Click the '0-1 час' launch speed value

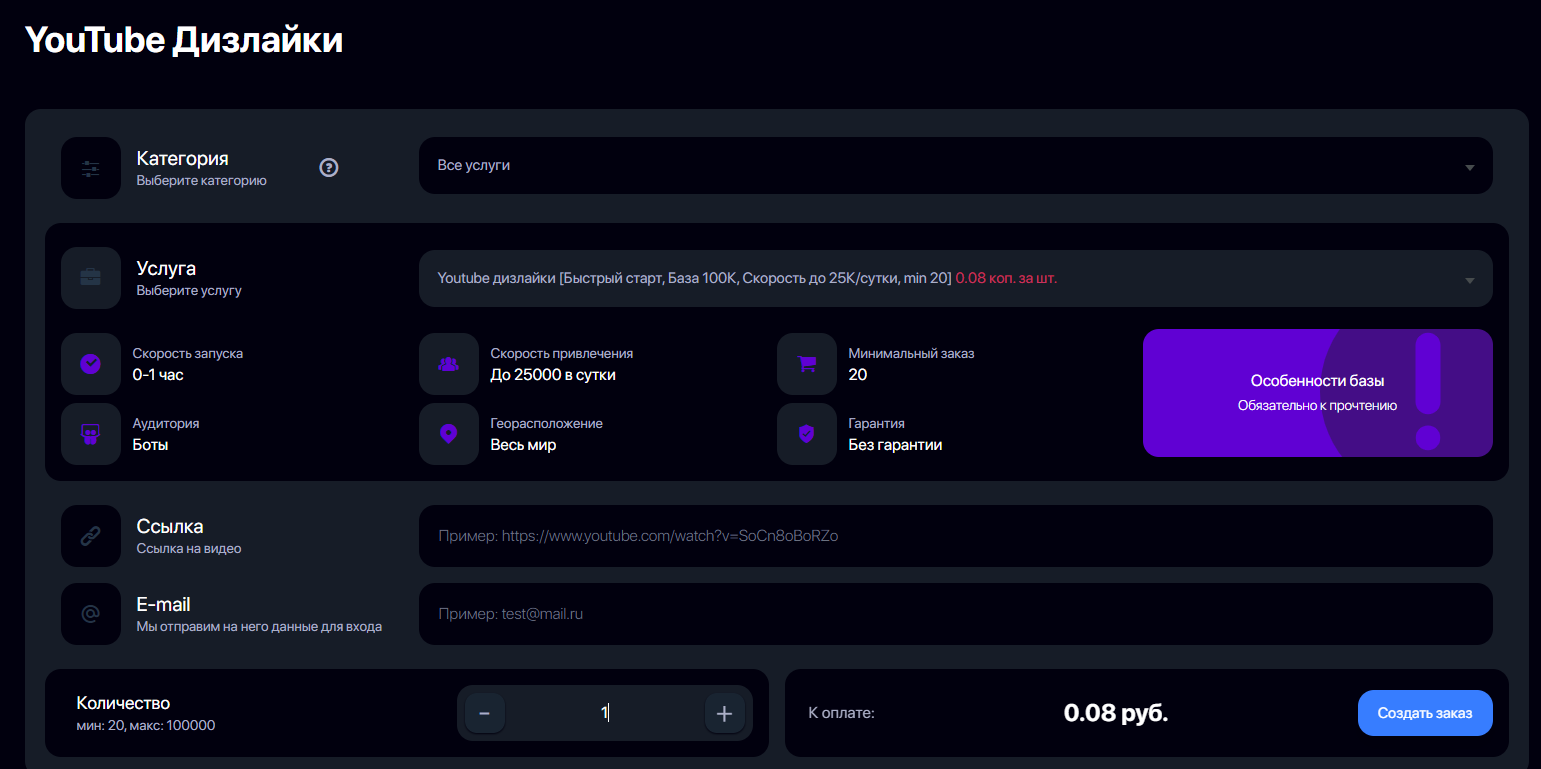pyautogui.click(x=158, y=375)
